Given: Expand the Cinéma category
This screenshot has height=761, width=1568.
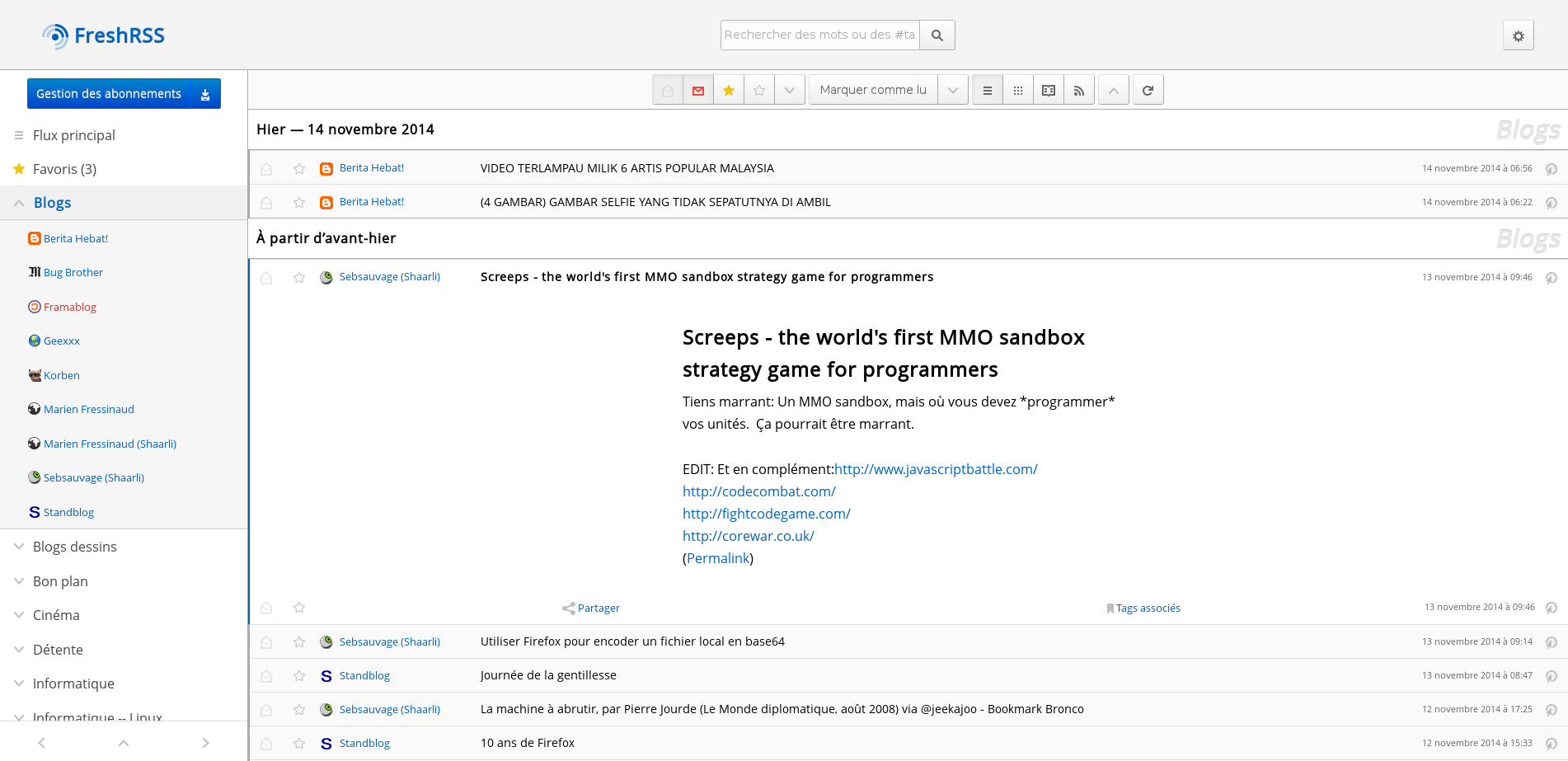Looking at the screenshot, I should coord(19,615).
